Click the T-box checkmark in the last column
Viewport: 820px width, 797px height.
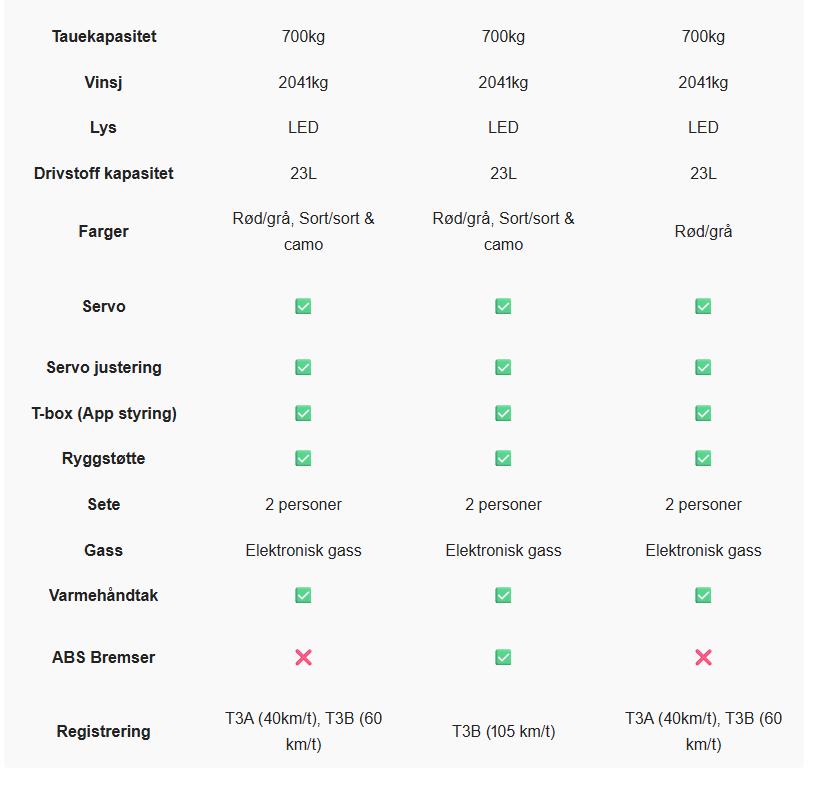point(703,413)
